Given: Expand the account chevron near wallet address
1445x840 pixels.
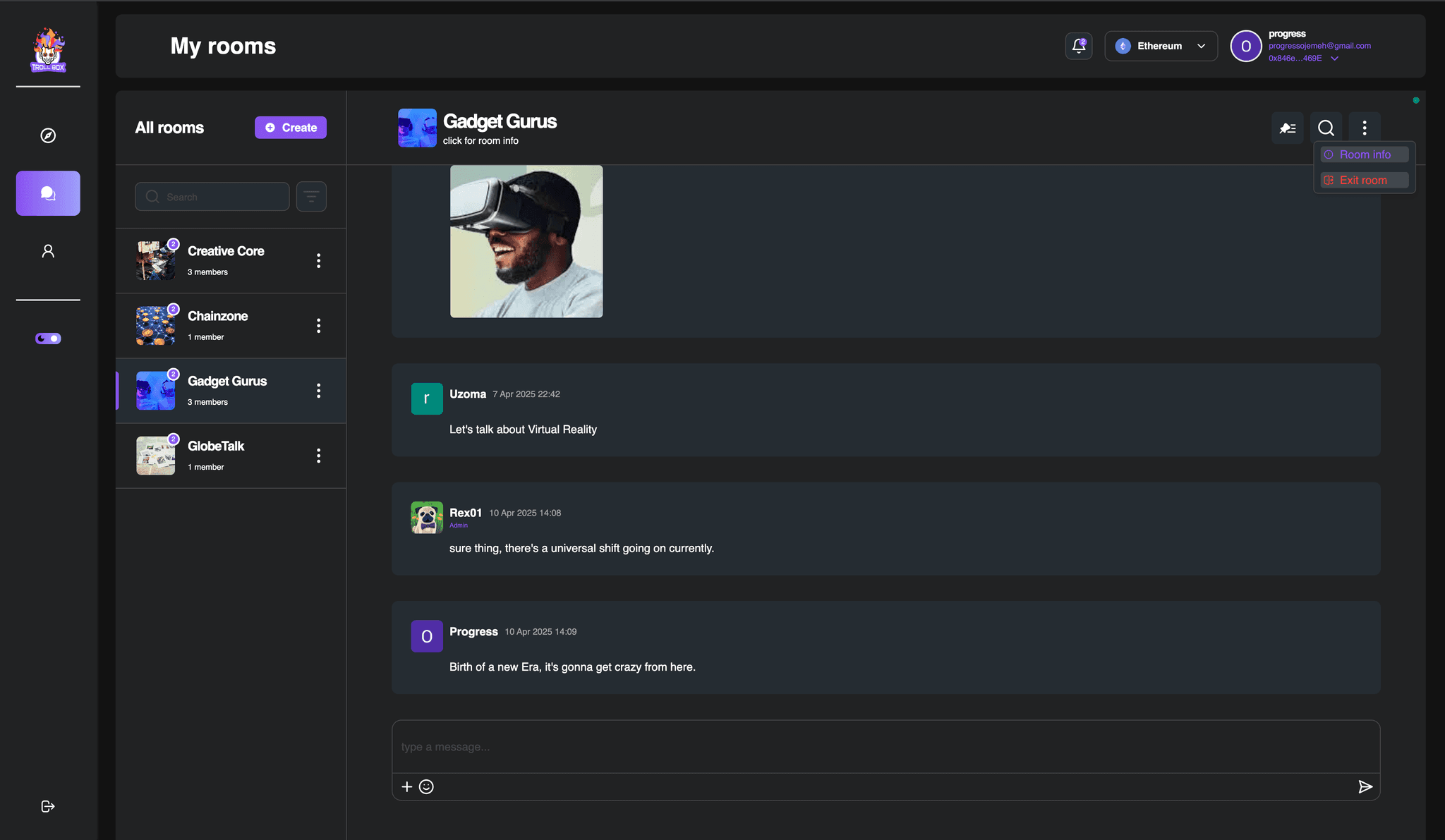Looking at the screenshot, I should click(1334, 59).
